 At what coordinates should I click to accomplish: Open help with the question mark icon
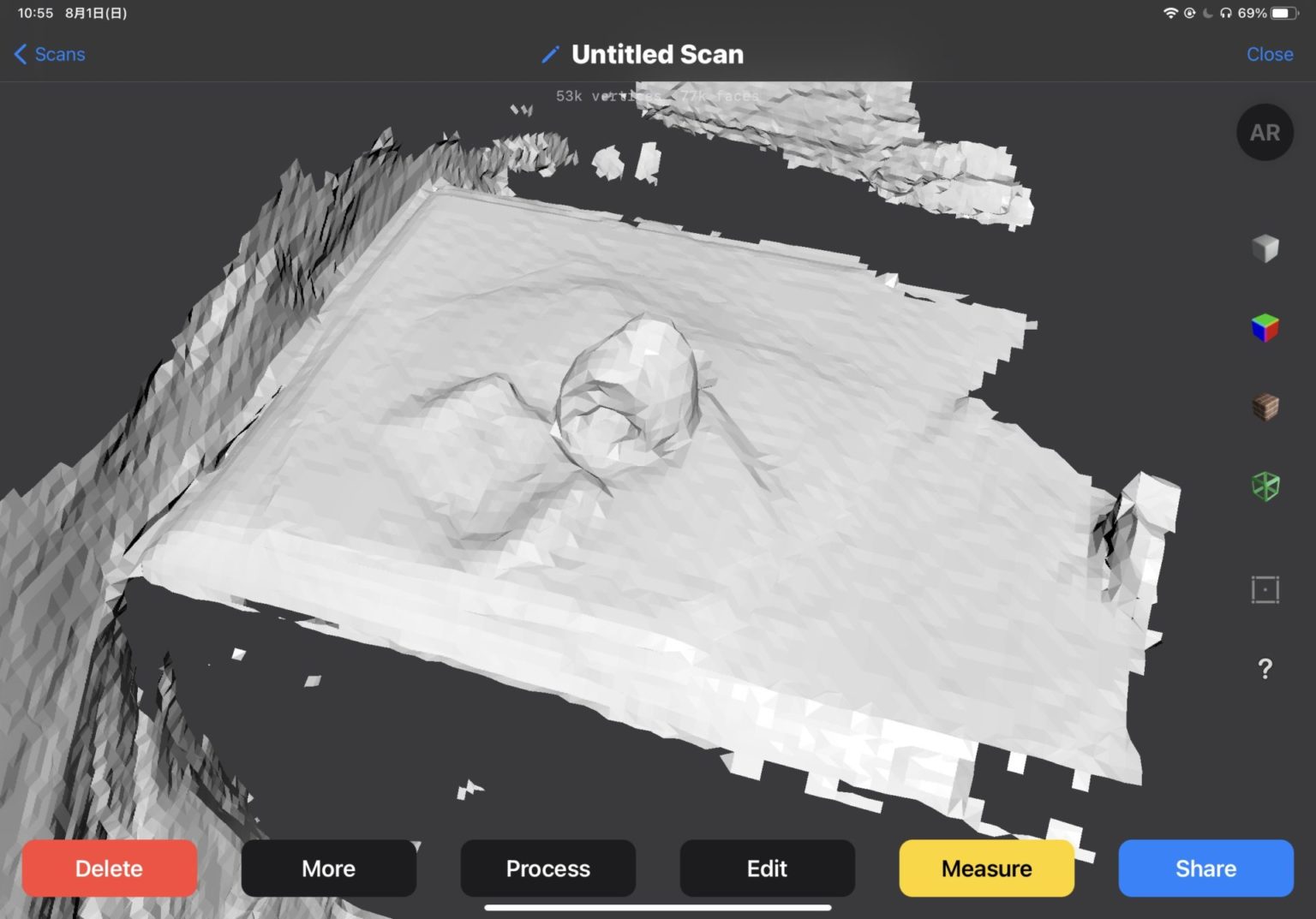pyautogui.click(x=1265, y=668)
